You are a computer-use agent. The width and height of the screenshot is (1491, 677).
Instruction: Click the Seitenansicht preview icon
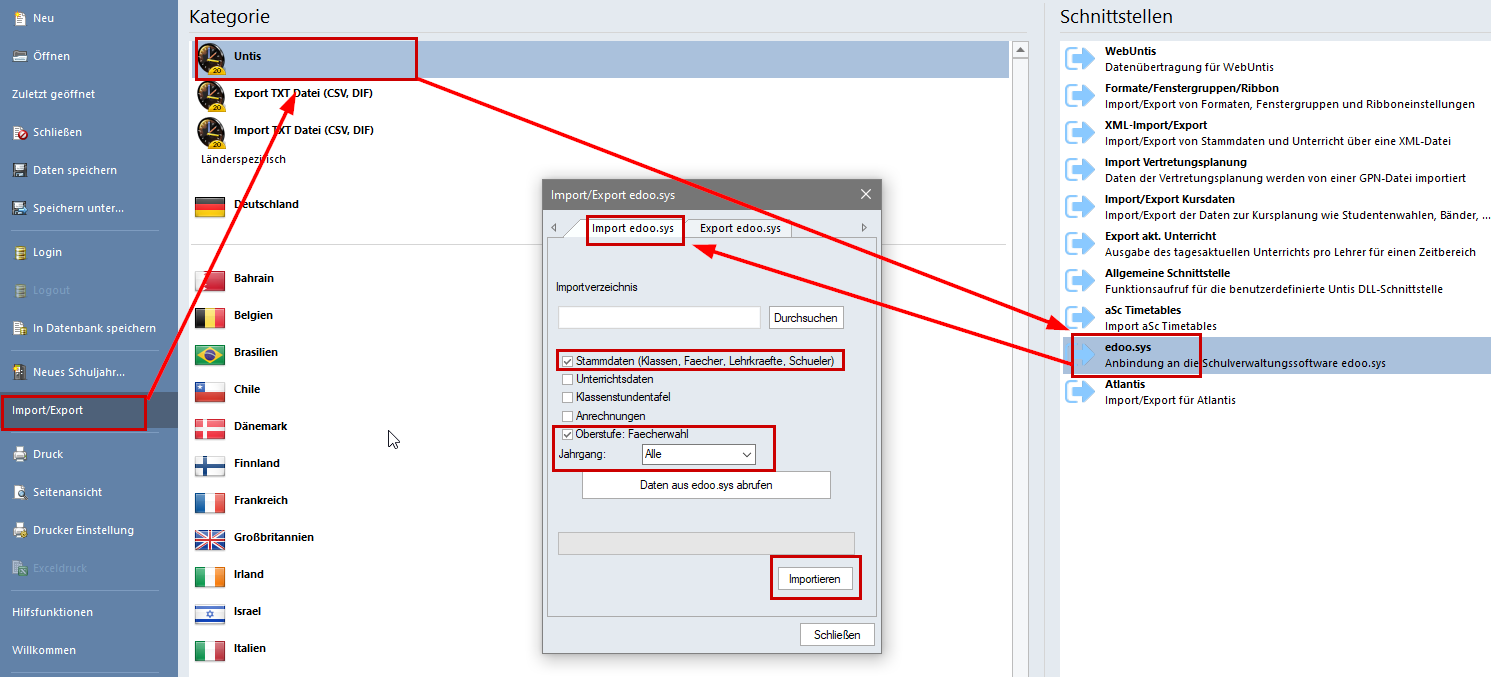[20, 492]
